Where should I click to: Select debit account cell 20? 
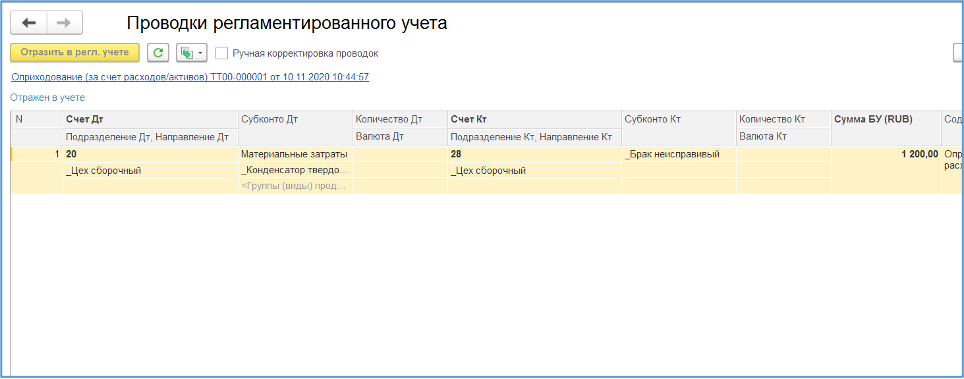click(149, 154)
